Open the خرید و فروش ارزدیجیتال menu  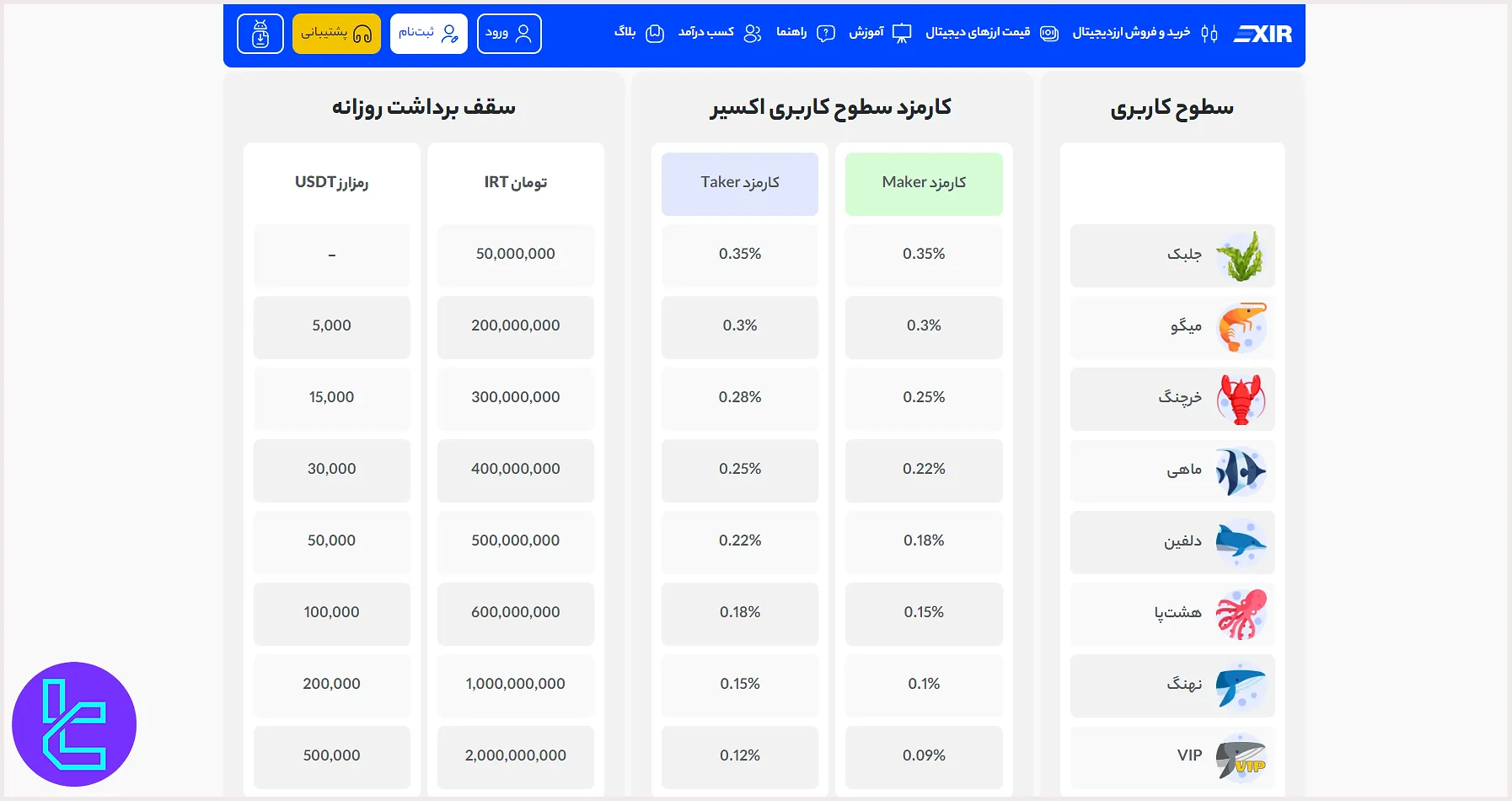click(1144, 33)
